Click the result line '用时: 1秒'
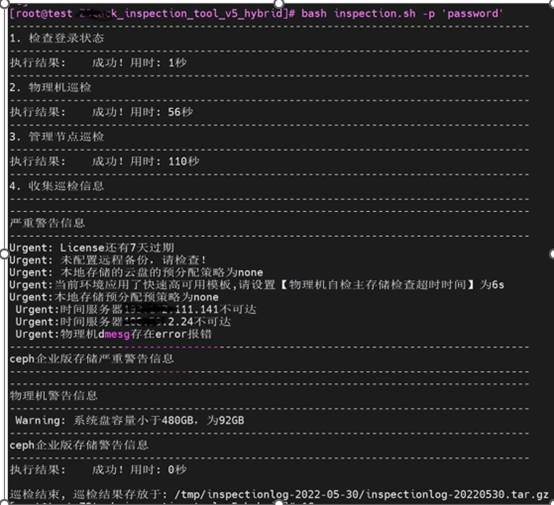 [98, 63]
